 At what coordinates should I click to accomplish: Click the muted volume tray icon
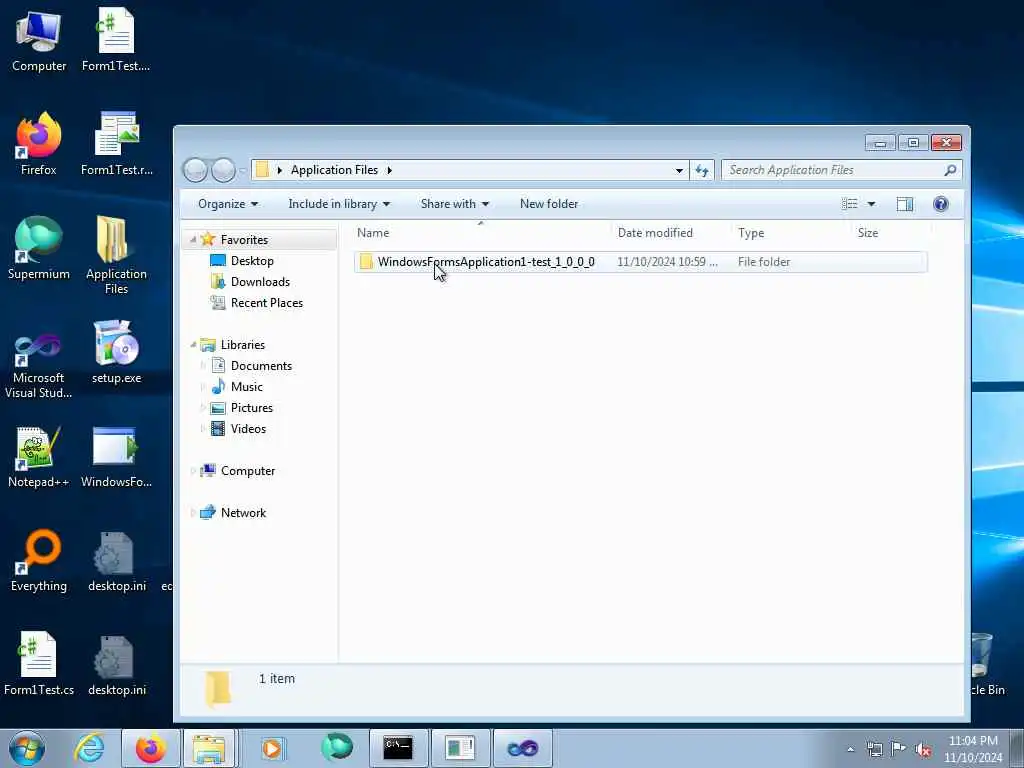(x=923, y=750)
